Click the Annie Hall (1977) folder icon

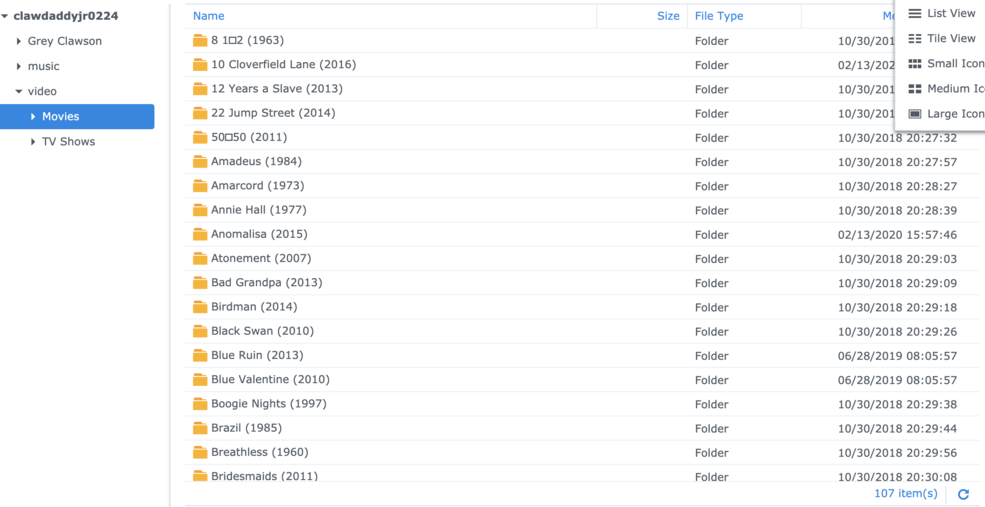(200, 210)
